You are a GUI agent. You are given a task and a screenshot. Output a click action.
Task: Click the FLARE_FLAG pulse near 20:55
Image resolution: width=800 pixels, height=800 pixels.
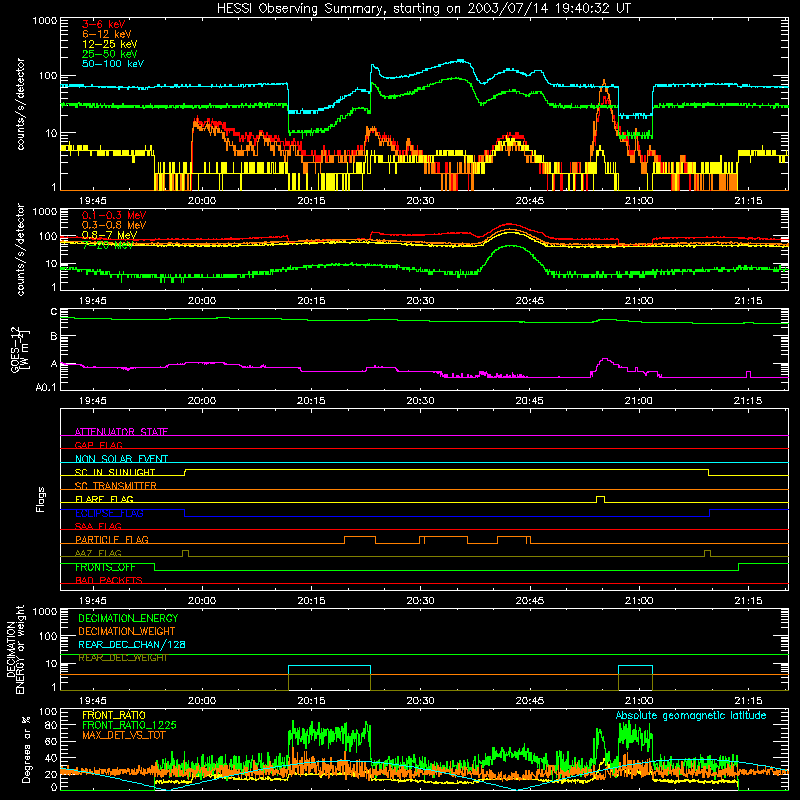coord(601,499)
